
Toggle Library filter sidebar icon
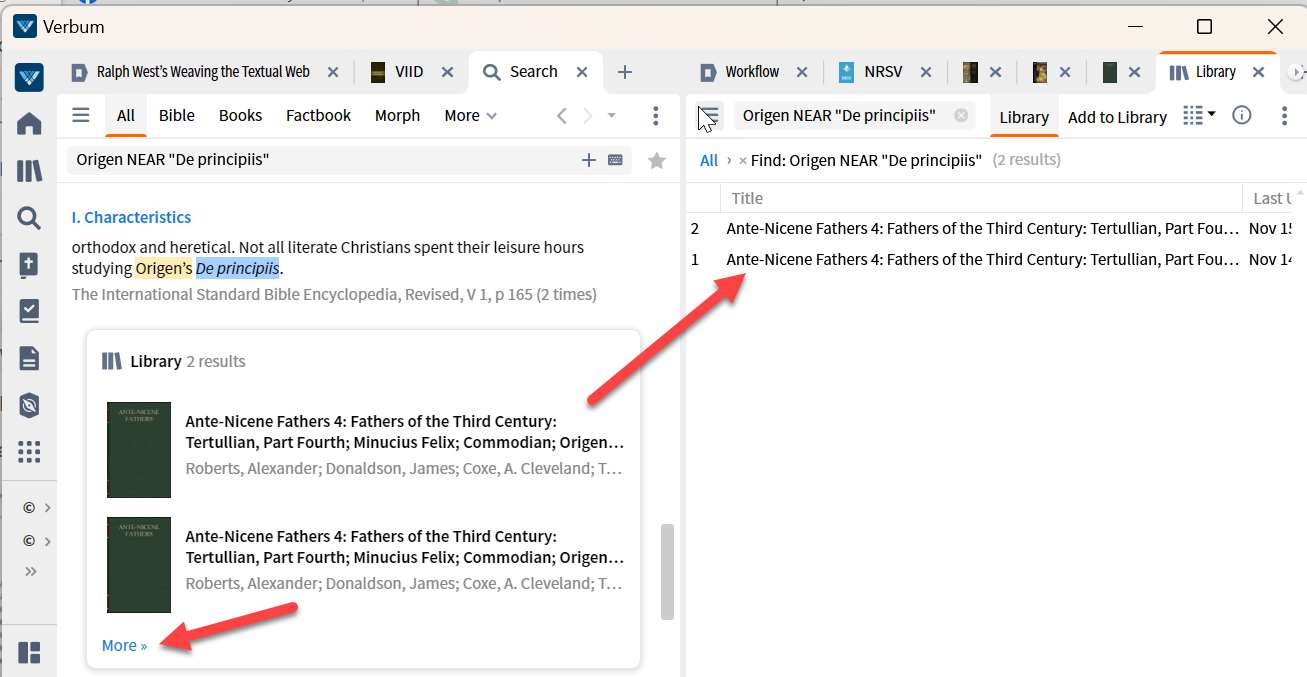[x=708, y=117]
